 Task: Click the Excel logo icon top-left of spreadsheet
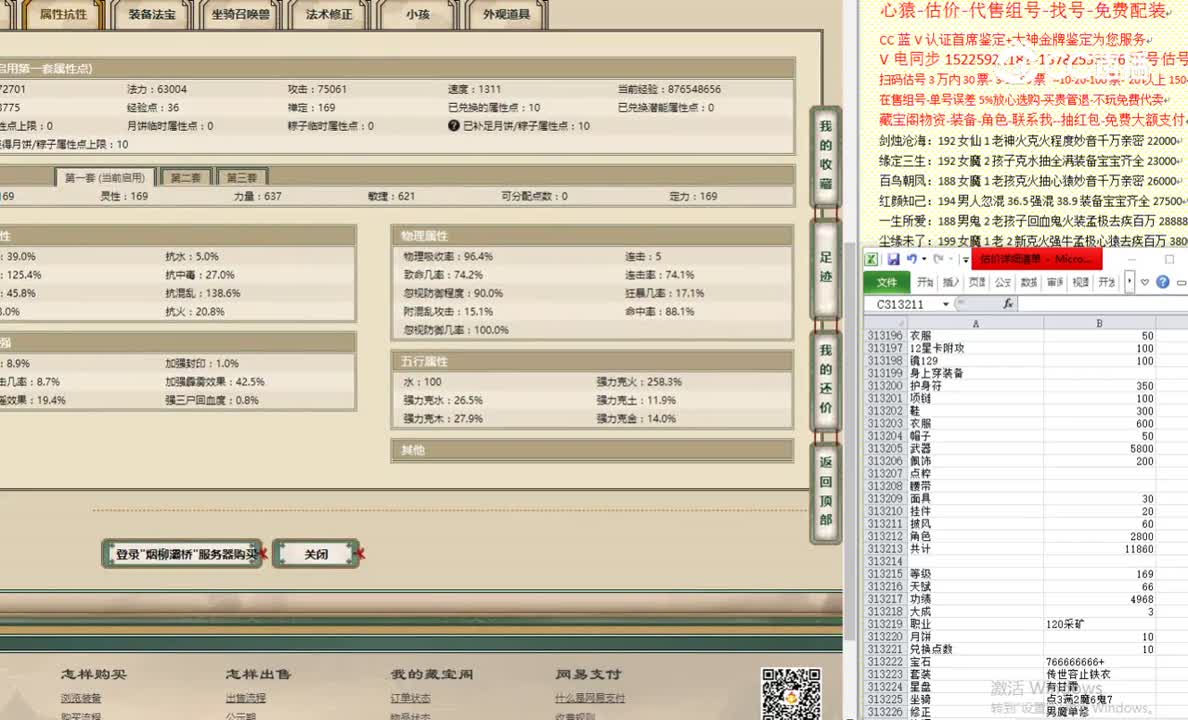click(871, 258)
